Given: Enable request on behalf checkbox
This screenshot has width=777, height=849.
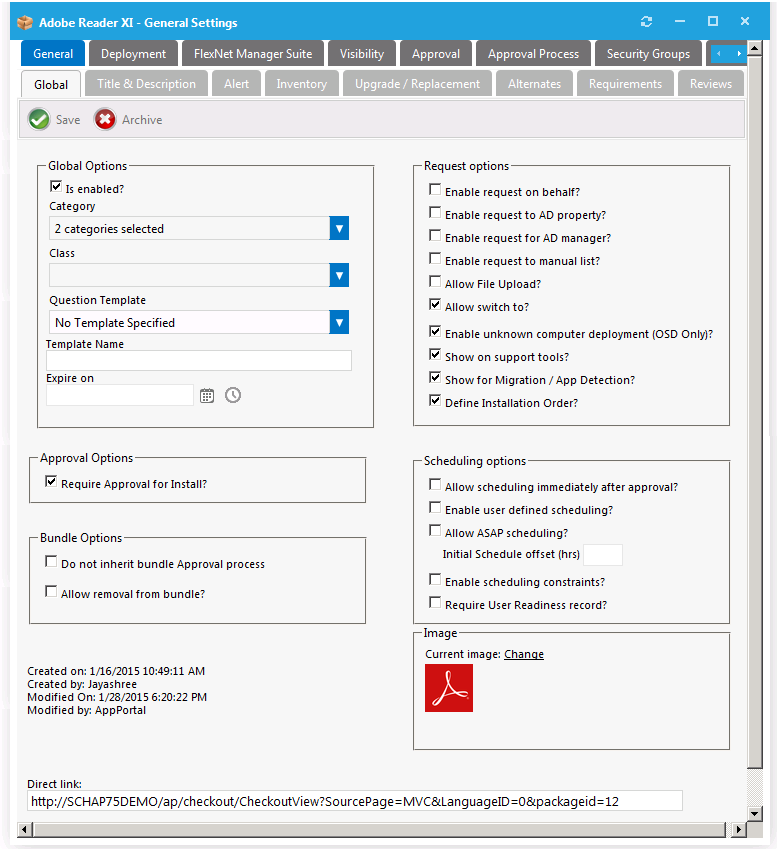Looking at the screenshot, I should [x=435, y=190].
